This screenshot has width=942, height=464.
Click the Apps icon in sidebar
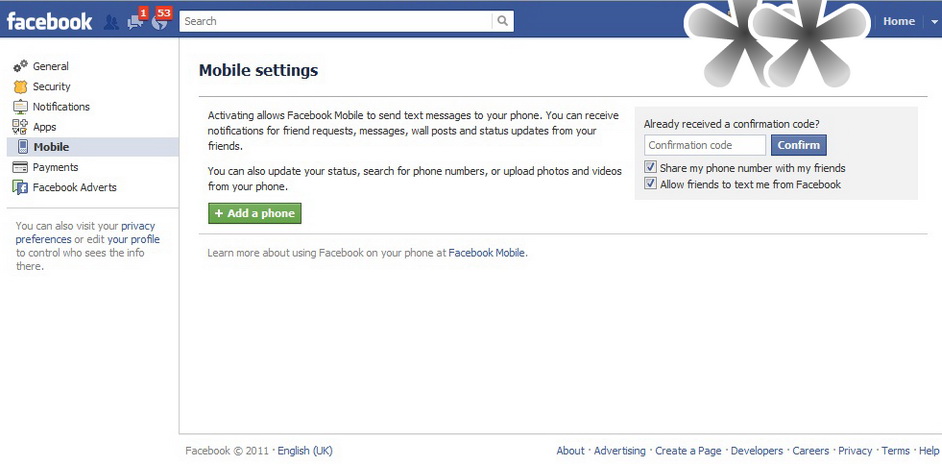[20, 127]
